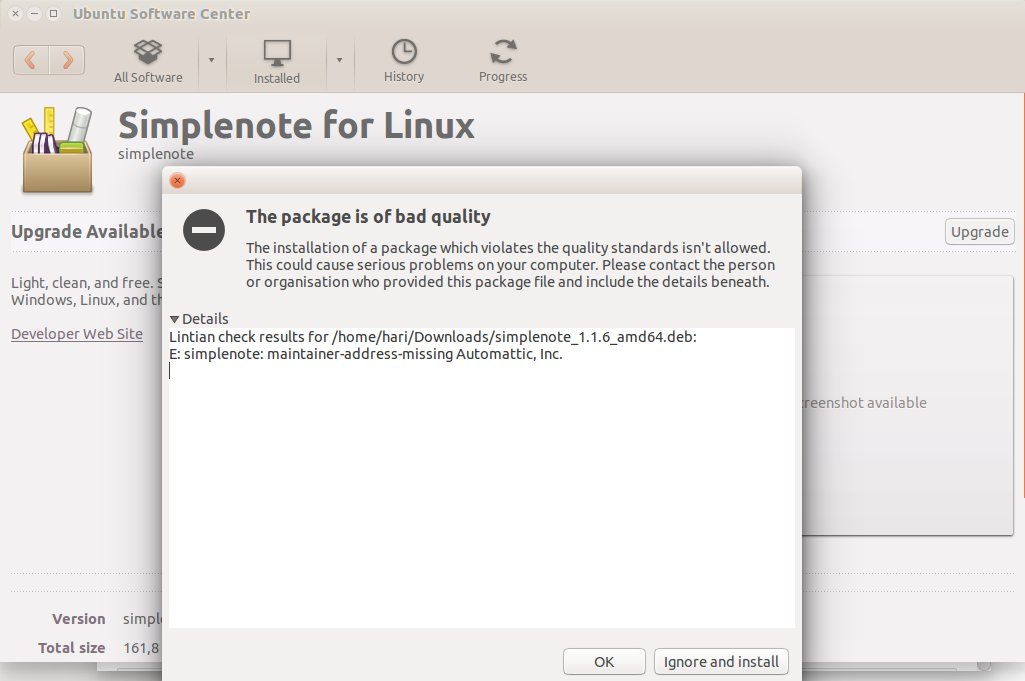Image resolution: width=1025 pixels, height=681 pixels.
Task: Click the Simplenote for Linux title
Action: [x=296, y=125]
